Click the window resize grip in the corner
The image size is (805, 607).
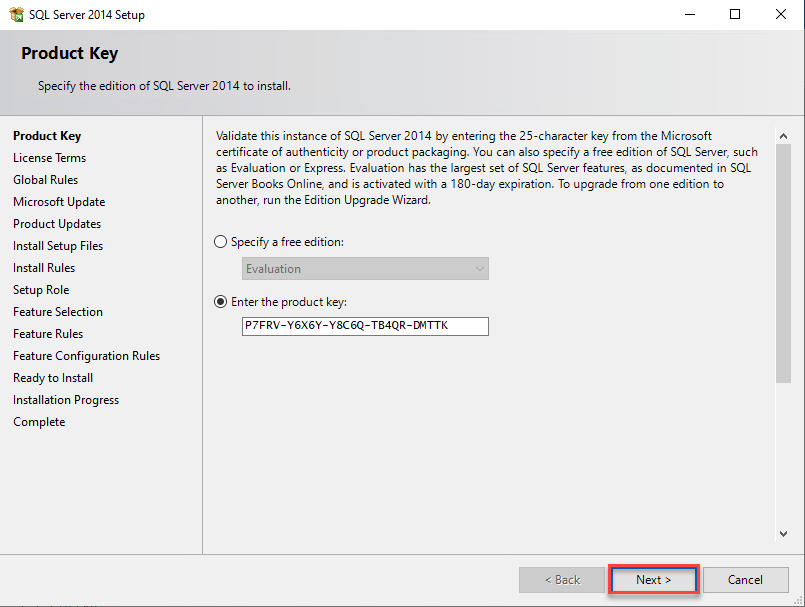point(798,600)
